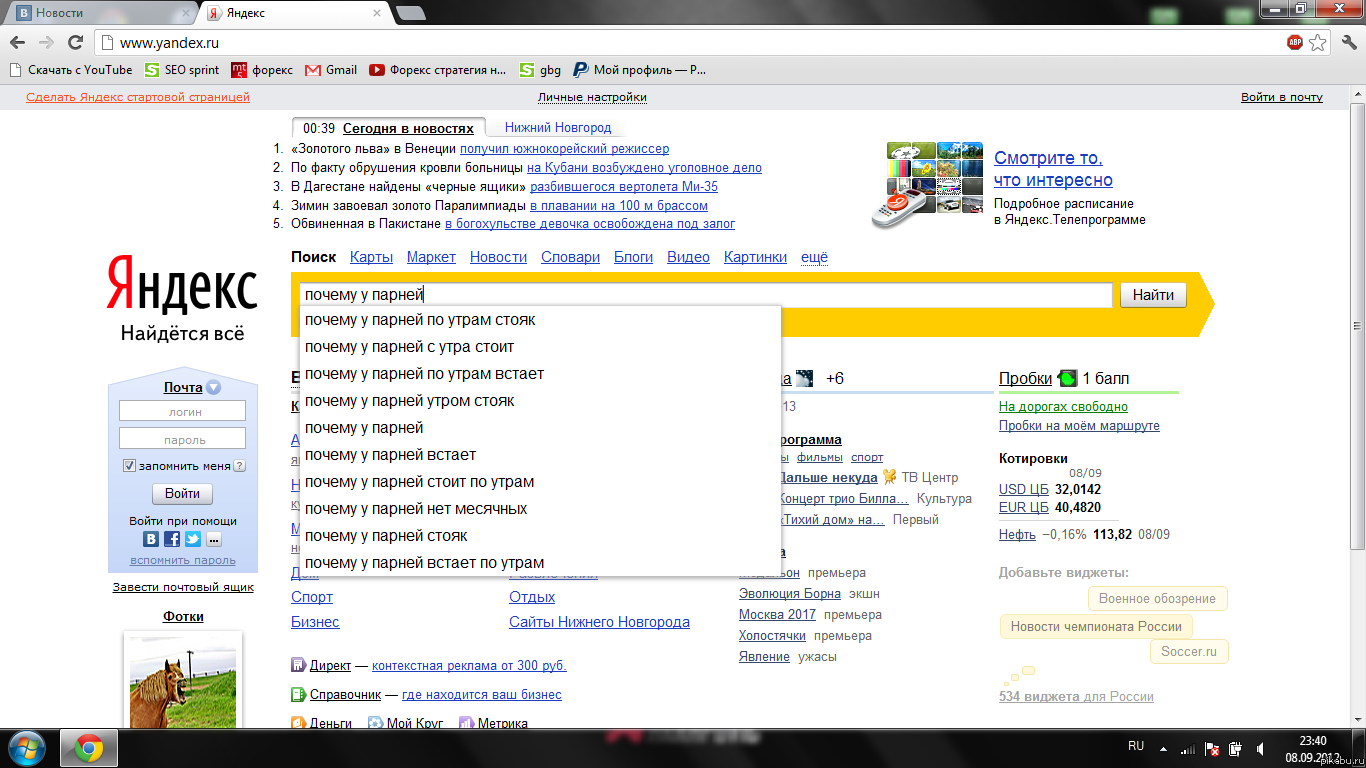Click the page vertical scrollbar
The height and width of the screenshot is (768, 1366).
point(1357,400)
